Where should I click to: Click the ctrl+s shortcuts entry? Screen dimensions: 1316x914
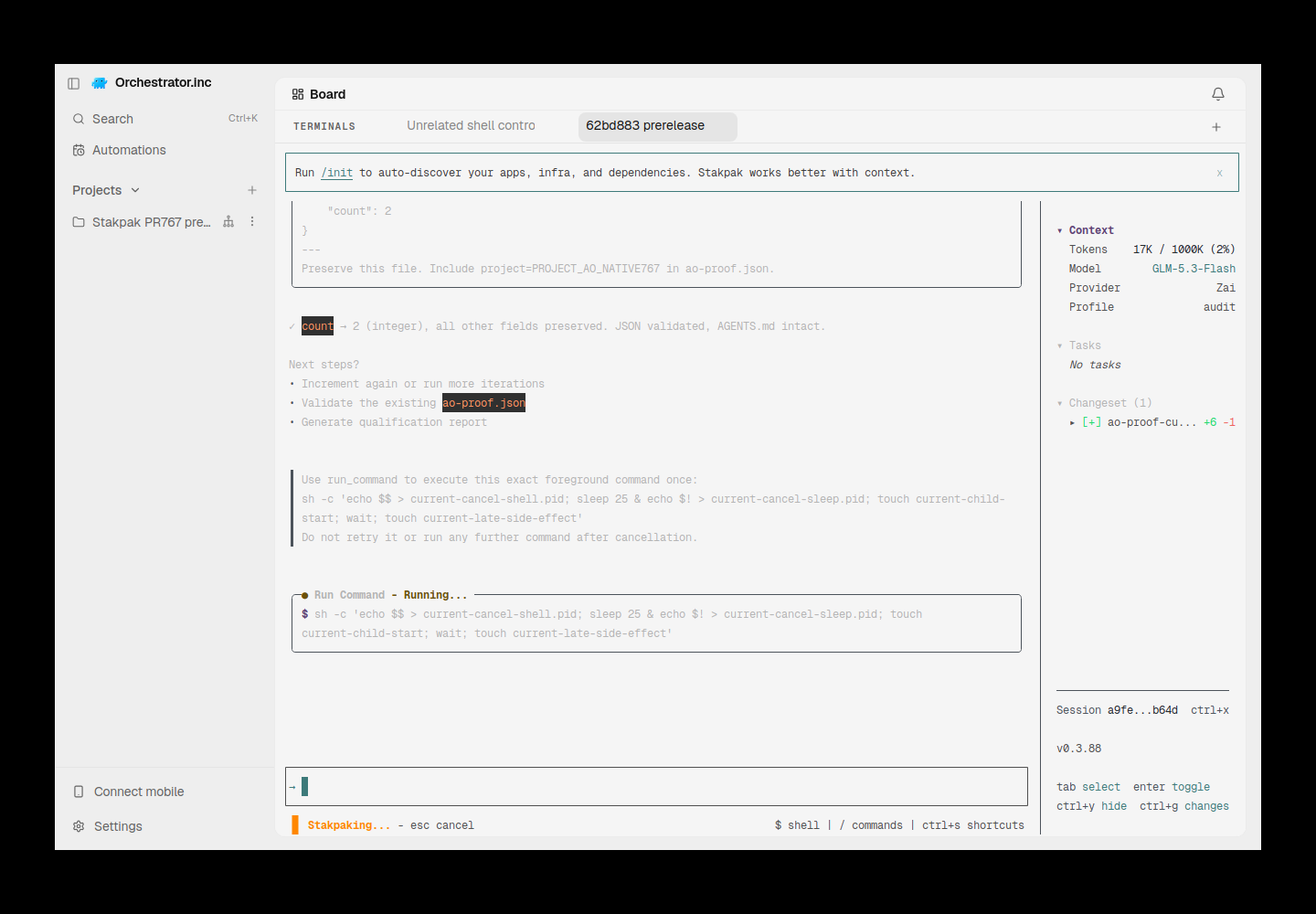[973, 825]
